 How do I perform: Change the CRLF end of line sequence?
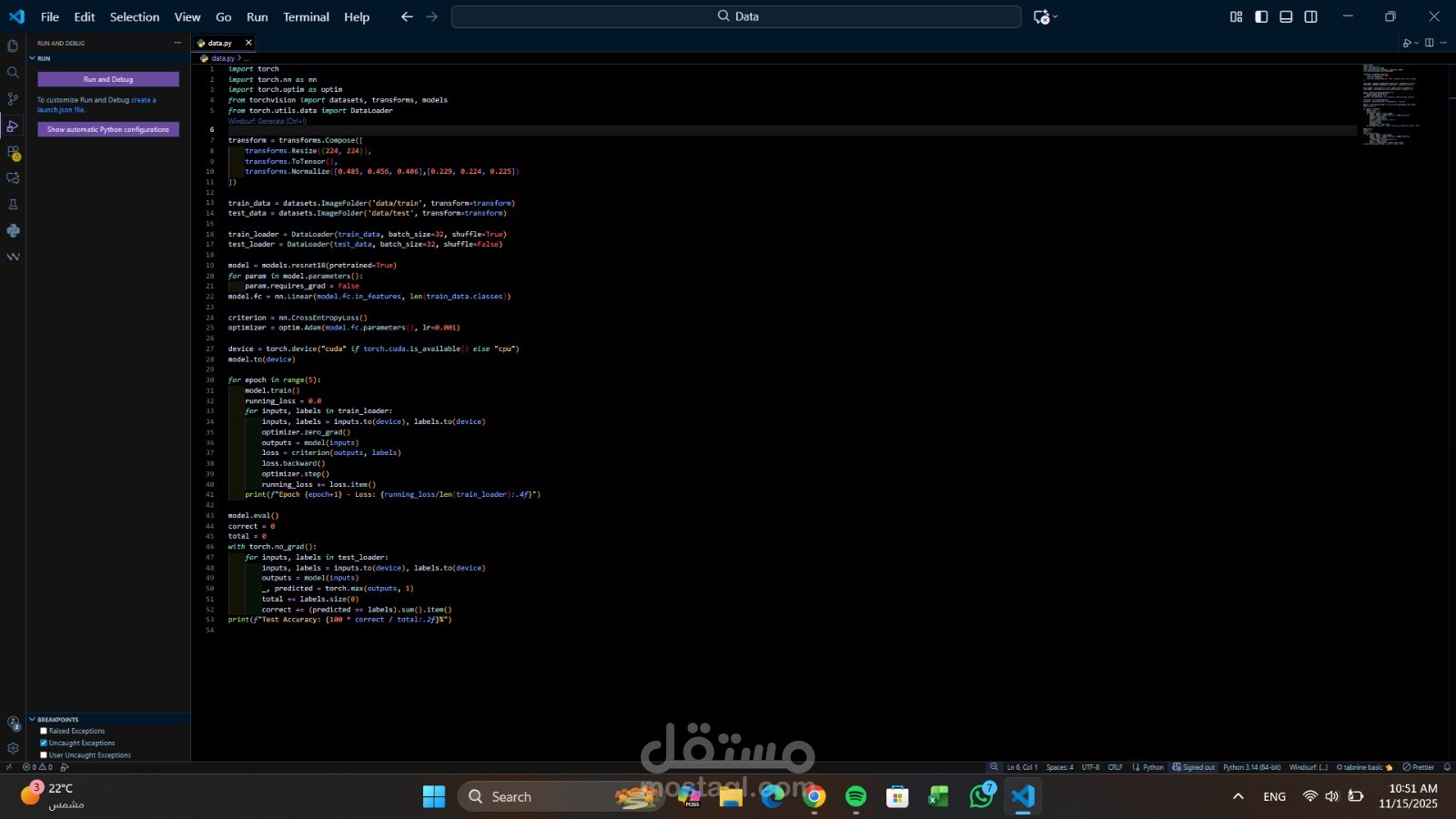pyautogui.click(x=1115, y=767)
